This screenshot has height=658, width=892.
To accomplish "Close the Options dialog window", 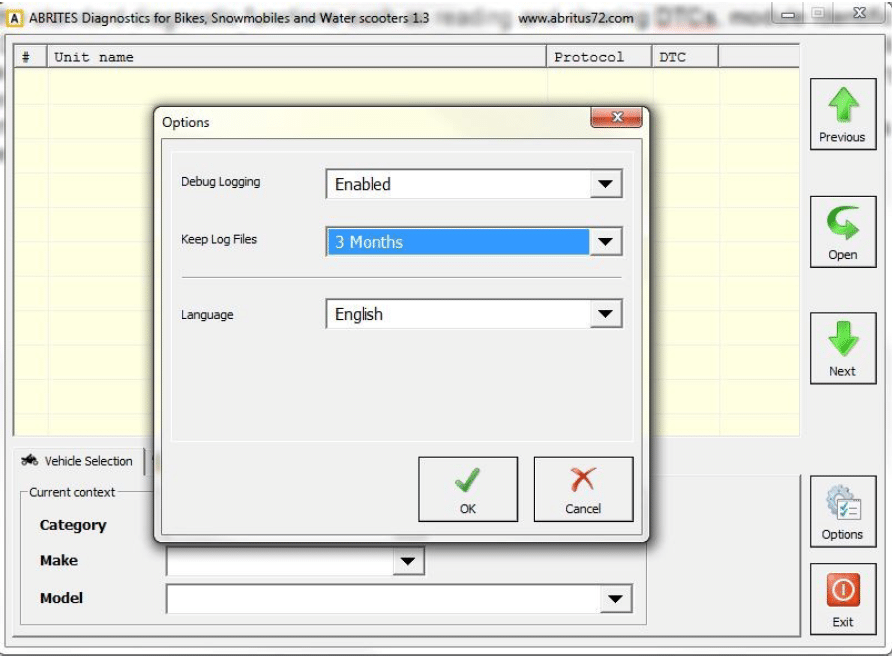I will tap(616, 118).
